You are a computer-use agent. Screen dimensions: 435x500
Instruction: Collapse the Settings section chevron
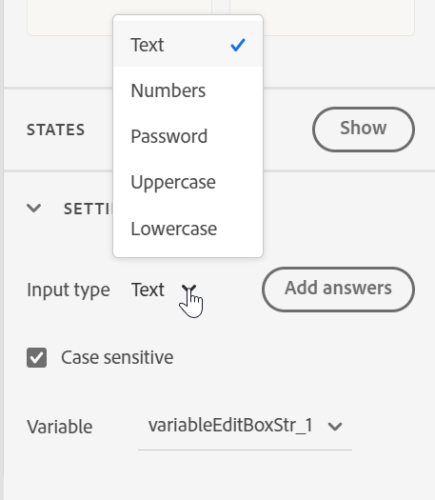34,208
